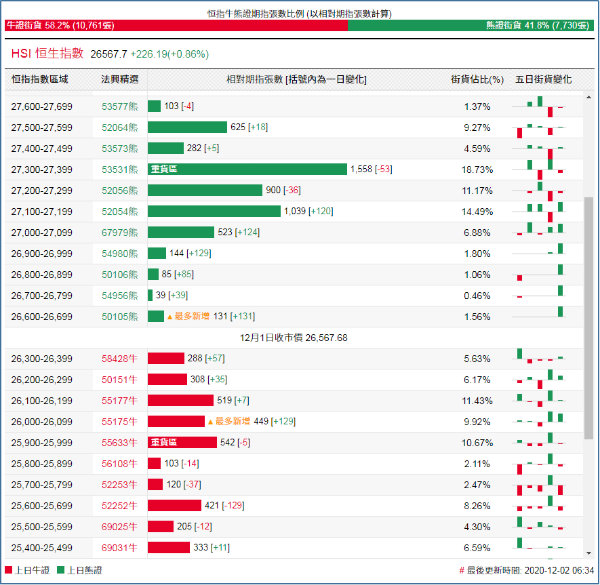Click the 最多新增 label in 26,000-26,099 row
The width and height of the screenshot is (600, 585).
pos(229,422)
